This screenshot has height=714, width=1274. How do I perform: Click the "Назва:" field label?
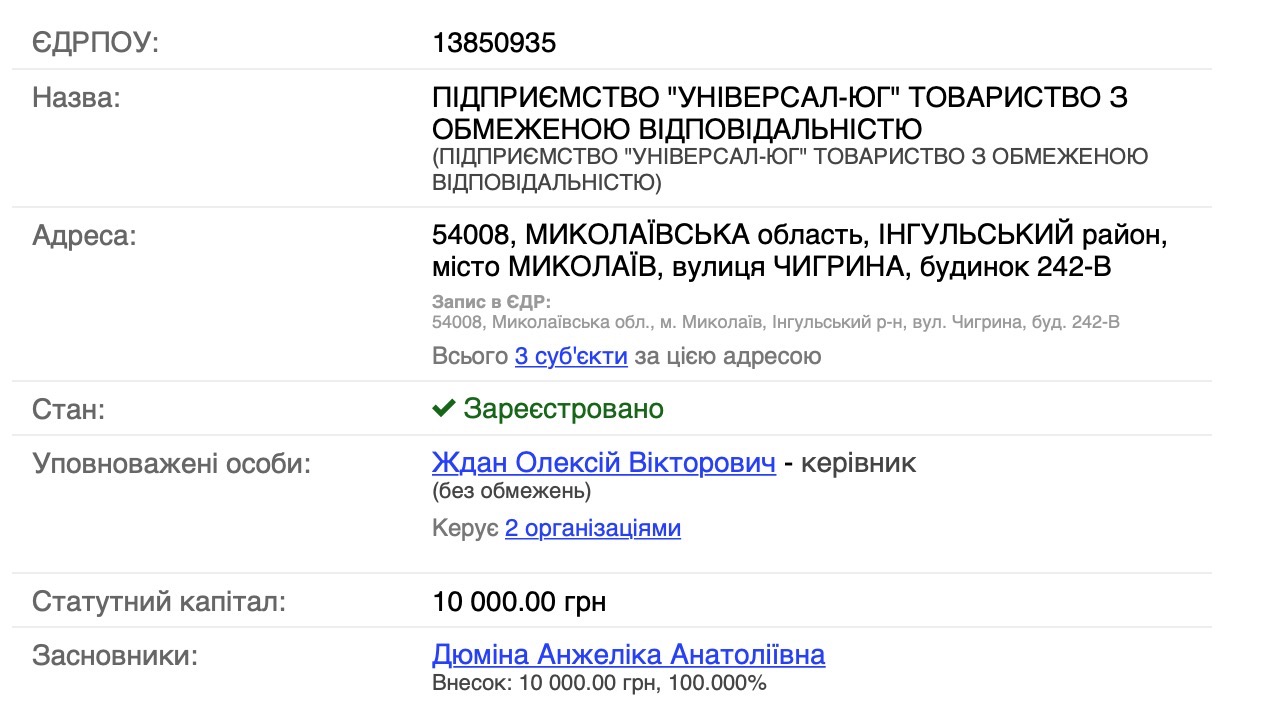(x=76, y=98)
